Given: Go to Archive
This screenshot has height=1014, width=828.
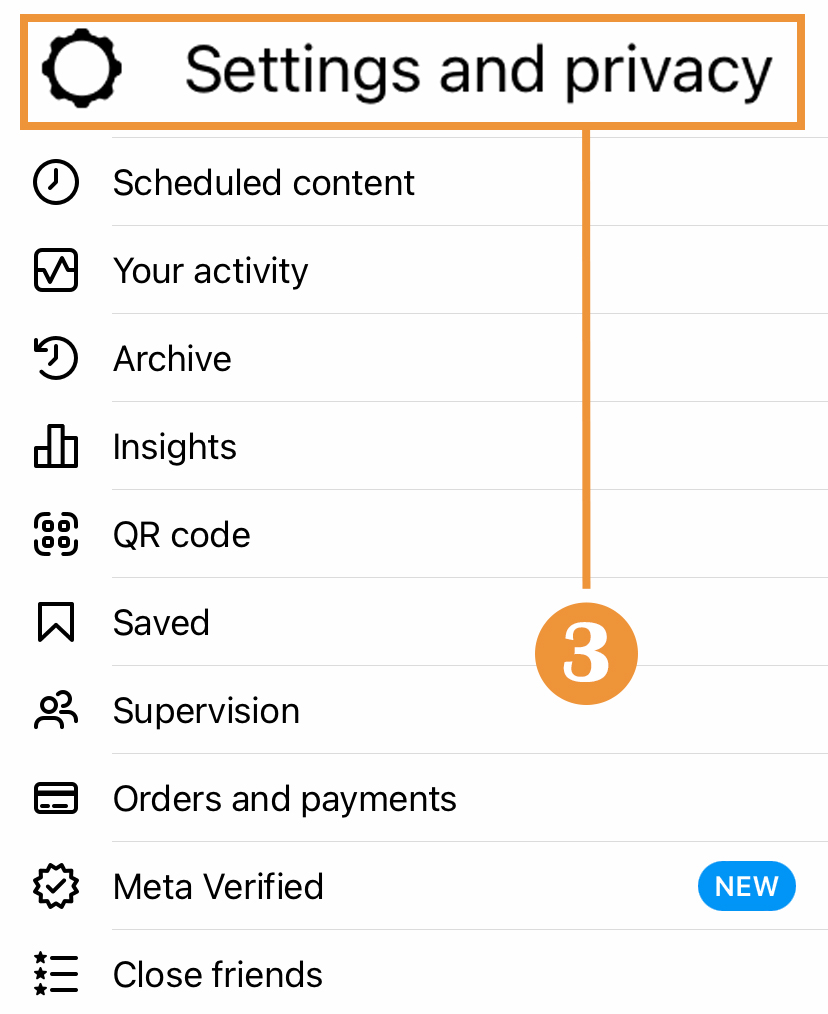Looking at the screenshot, I should [172, 359].
